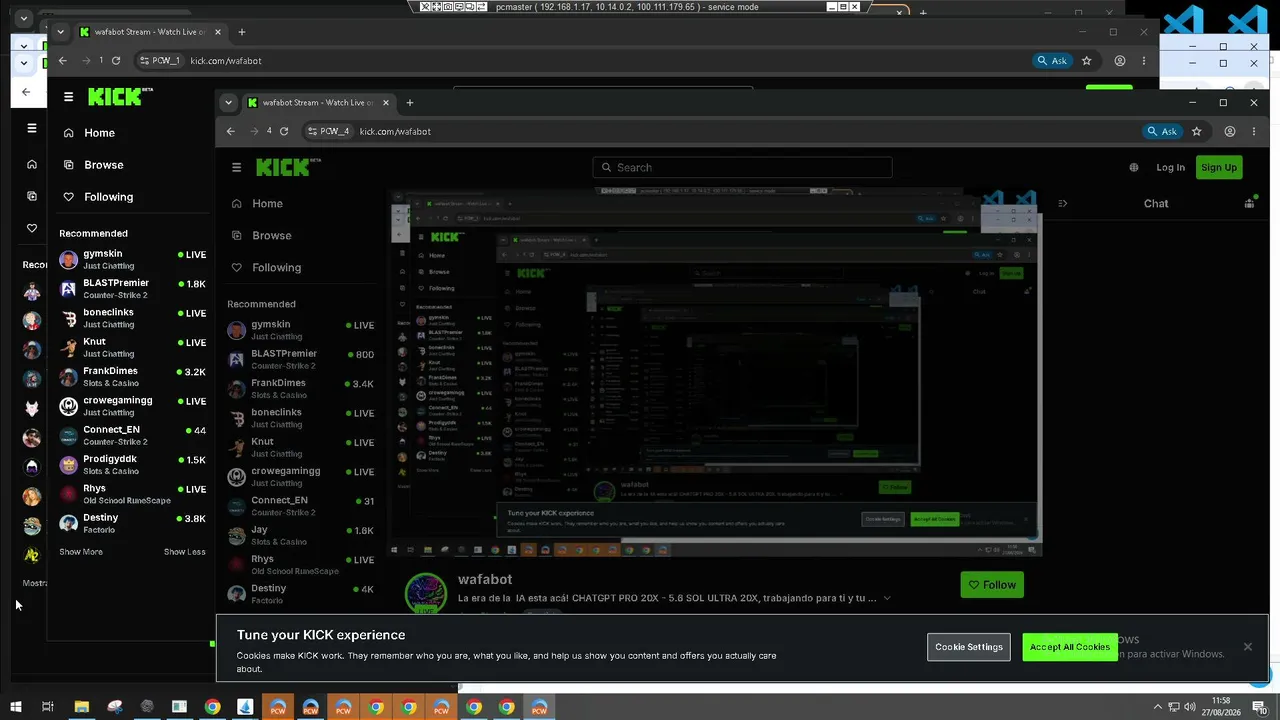Open Chrome's three-dot menu in PCW_1 window
Screen dimensions: 1280x720
click(x=1144, y=60)
